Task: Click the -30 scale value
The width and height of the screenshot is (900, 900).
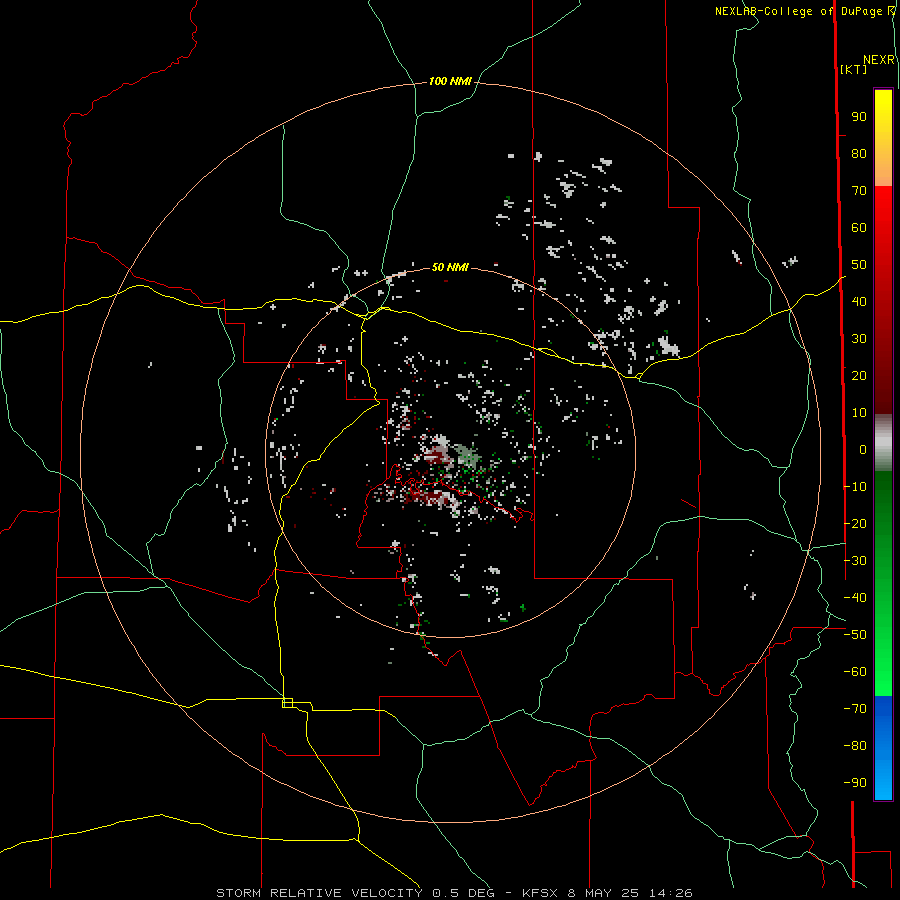Action: point(855,561)
